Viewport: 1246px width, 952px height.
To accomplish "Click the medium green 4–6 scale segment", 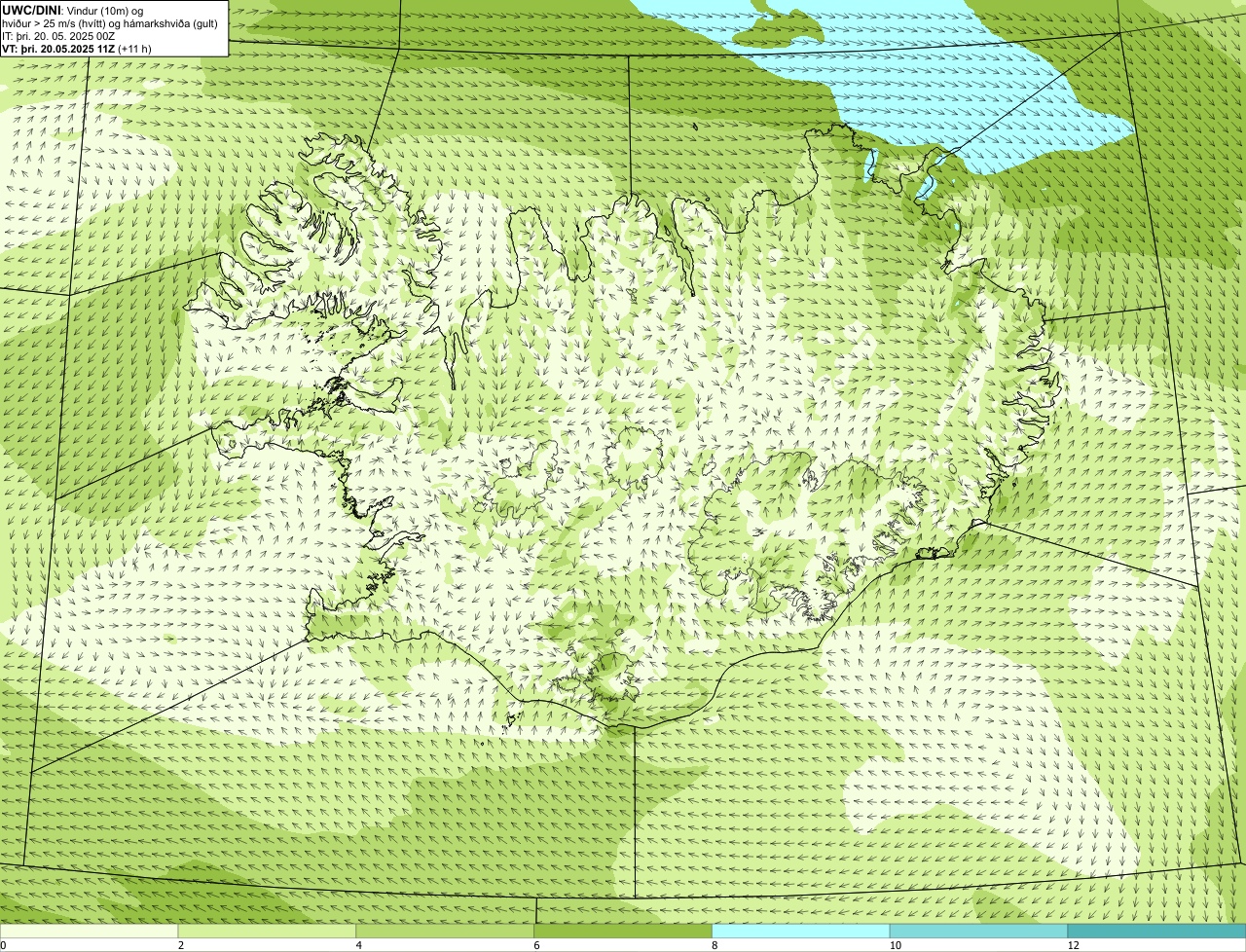I will [445, 932].
